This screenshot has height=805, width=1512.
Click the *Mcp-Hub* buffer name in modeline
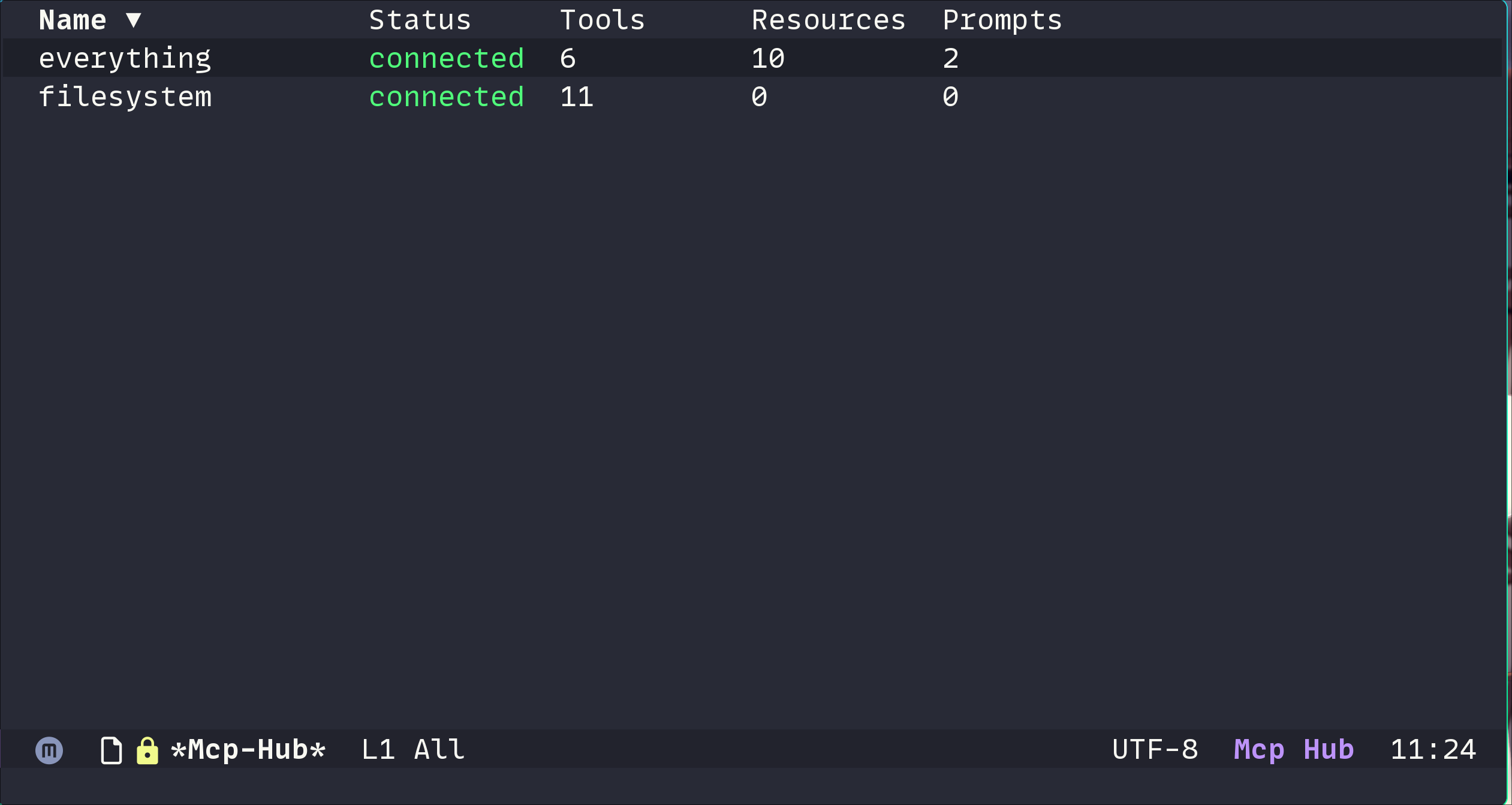pos(248,750)
